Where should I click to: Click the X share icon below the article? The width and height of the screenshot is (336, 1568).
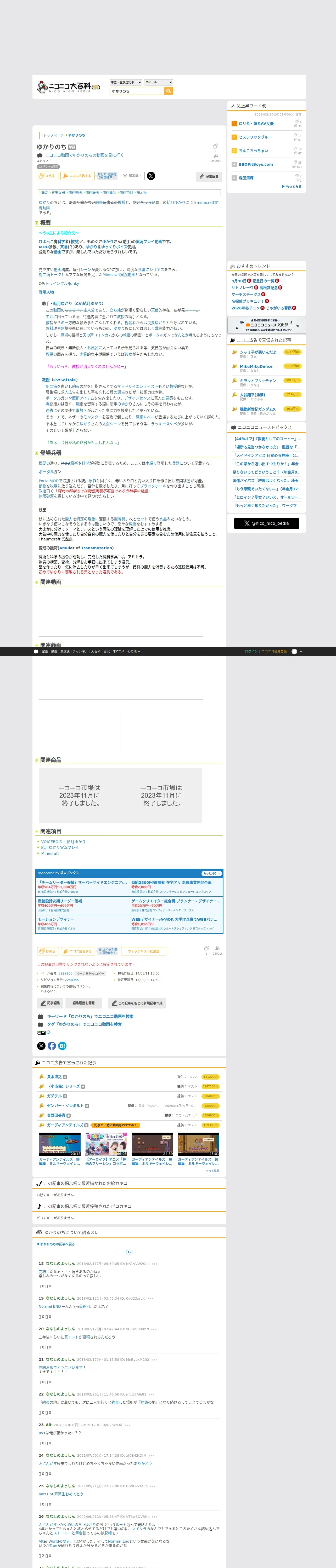(x=41, y=1046)
